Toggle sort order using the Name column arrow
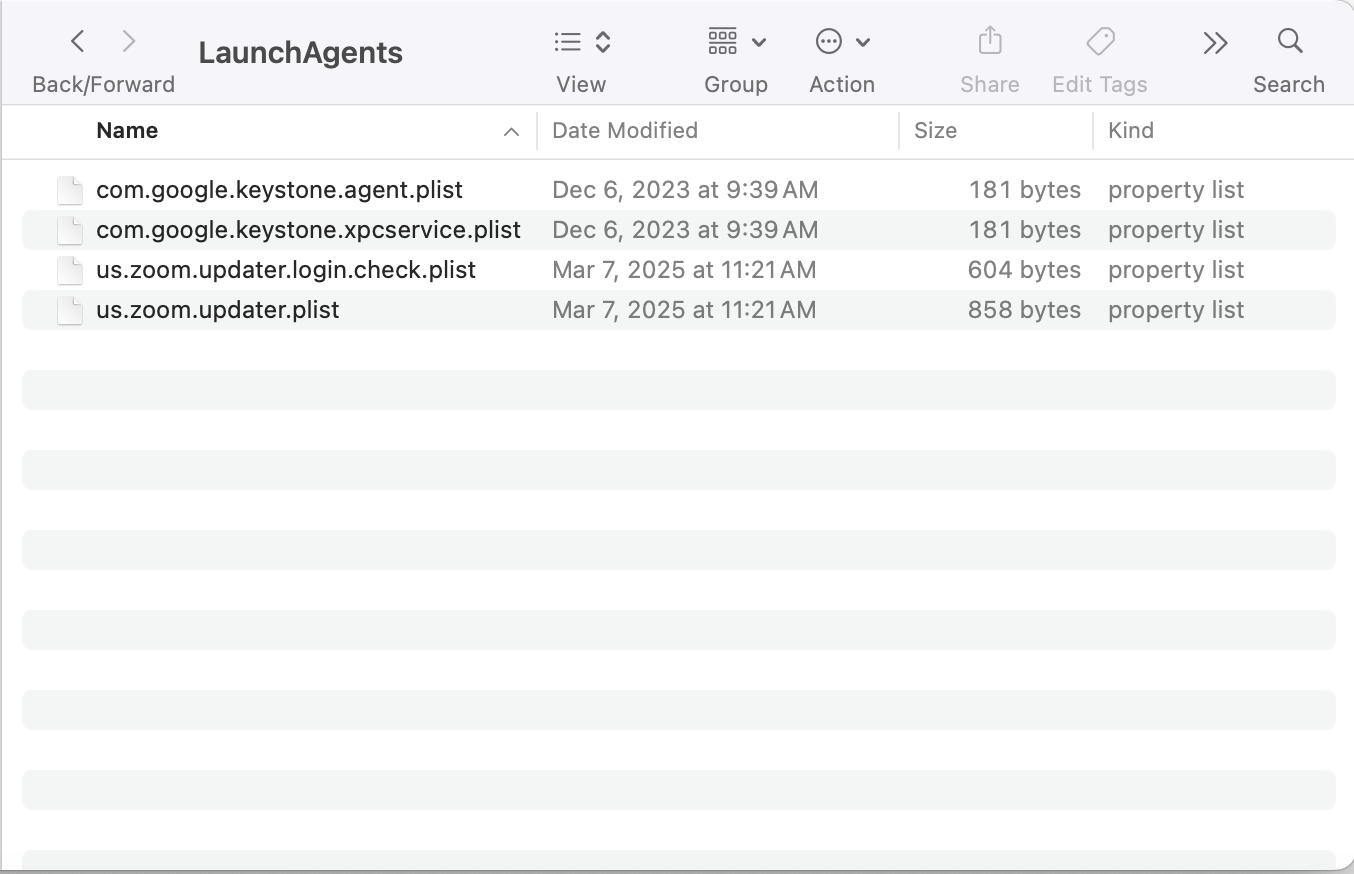The height and width of the screenshot is (874, 1354). (512, 132)
